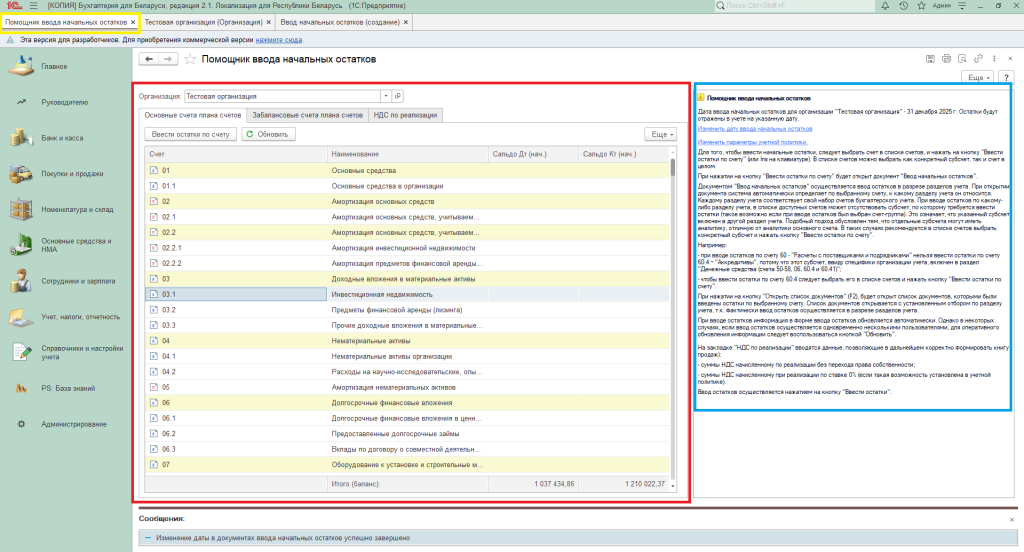Open notifications bell in top bar

point(886,6)
